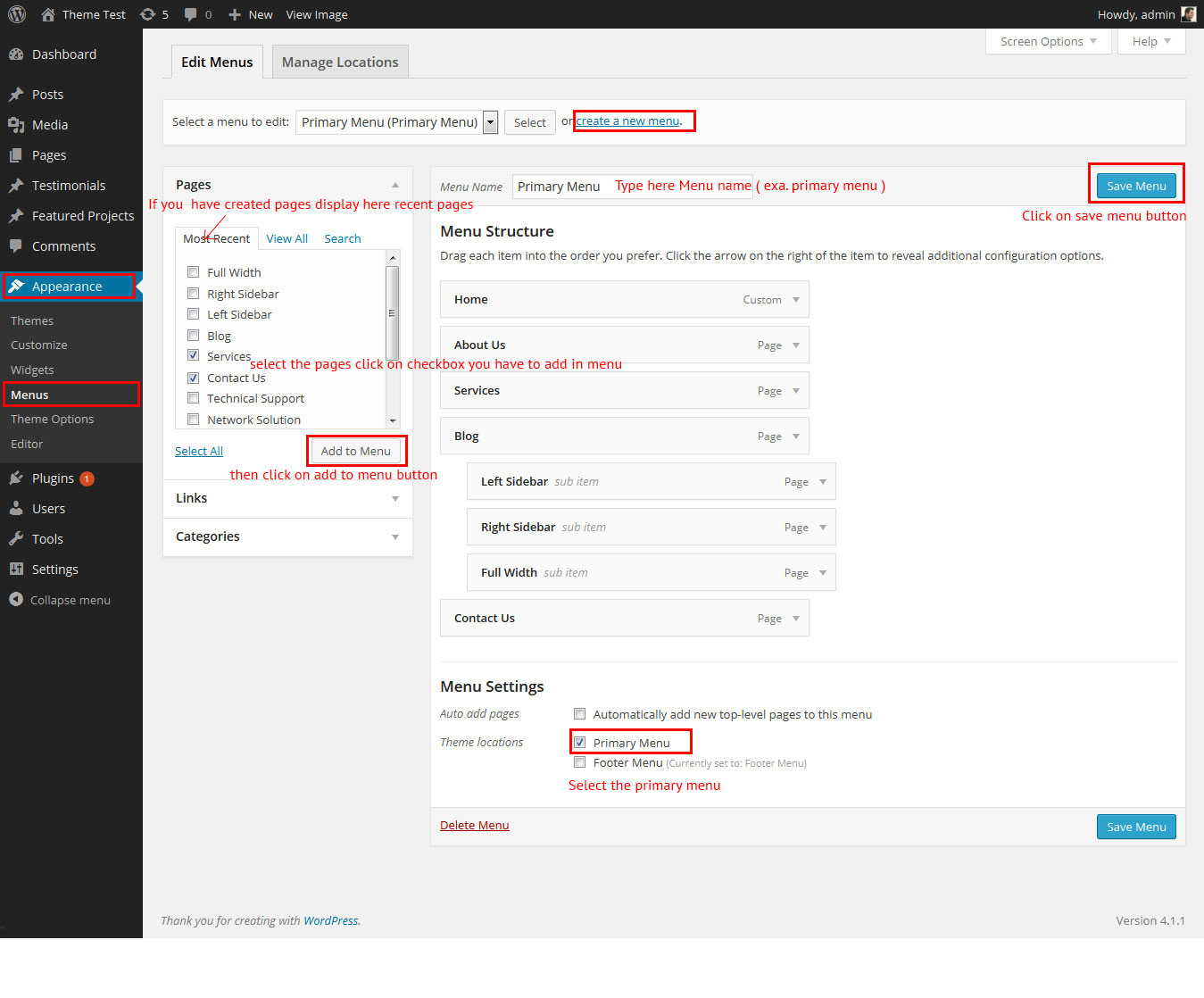Image resolution: width=1204 pixels, height=998 pixels.
Task: Open the Widgets submenu item
Action: pyautogui.click(x=32, y=370)
